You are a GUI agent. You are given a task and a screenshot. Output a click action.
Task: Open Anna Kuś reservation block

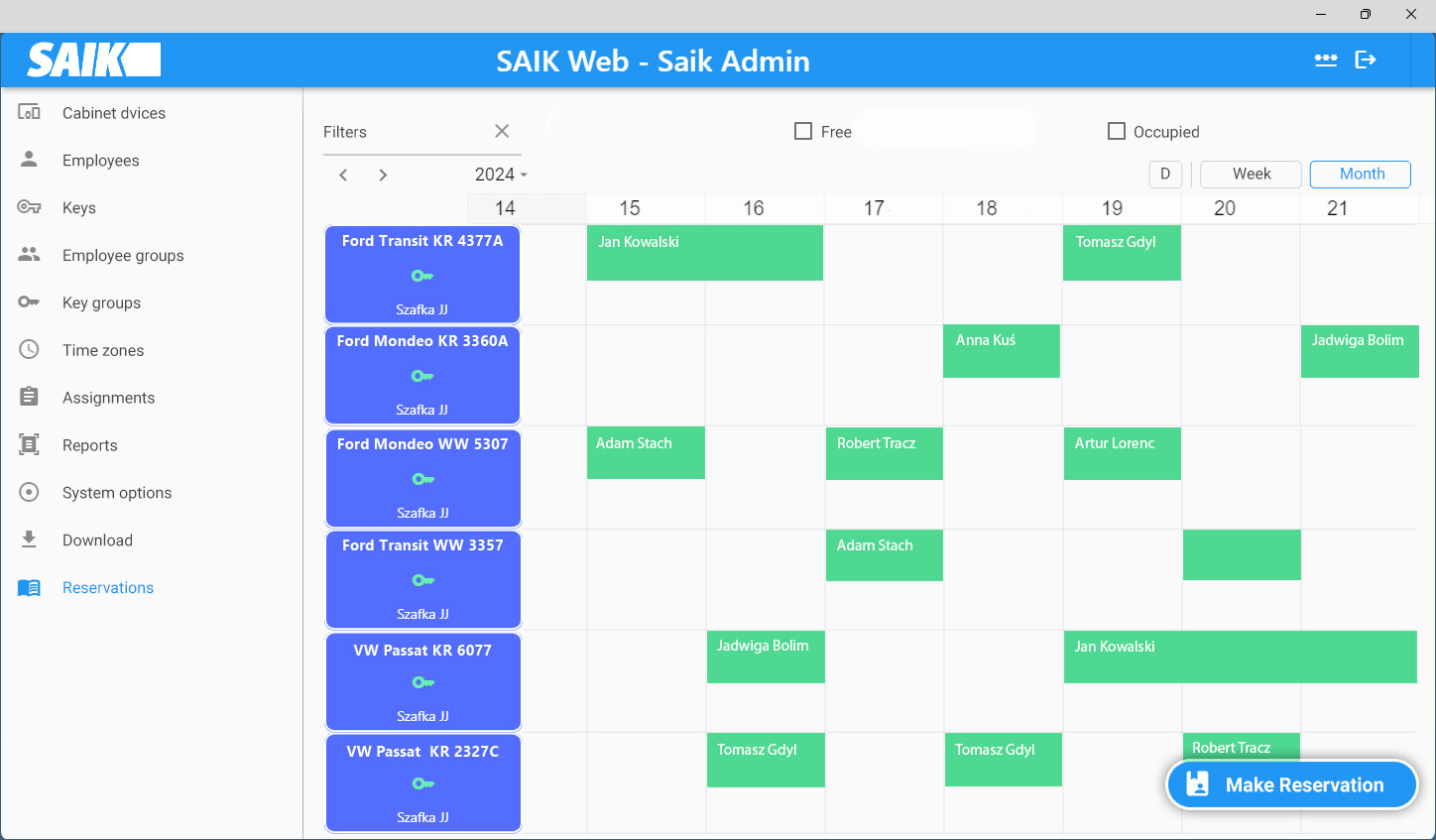click(1001, 351)
